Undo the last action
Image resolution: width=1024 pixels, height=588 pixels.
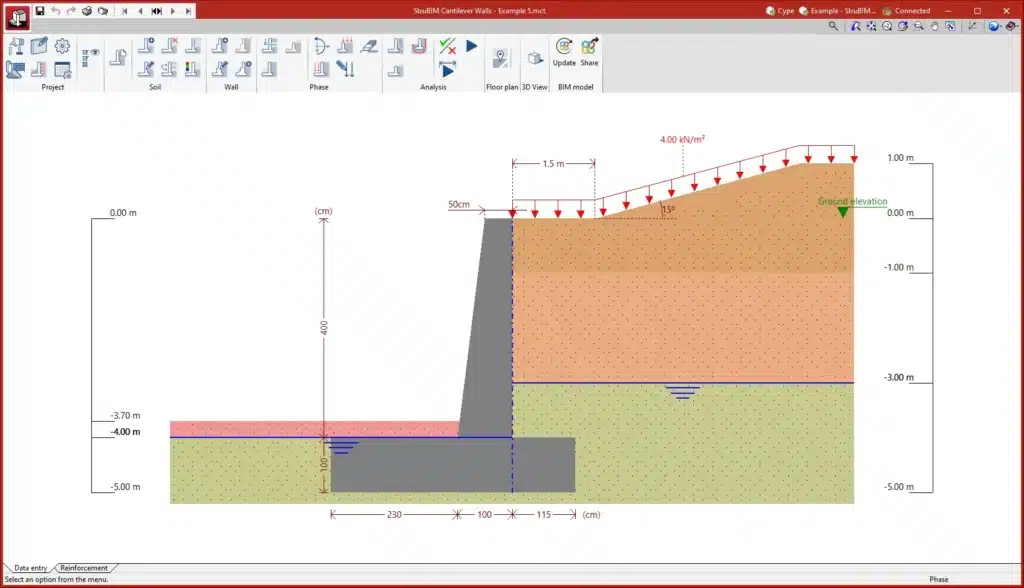coord(56,10)
